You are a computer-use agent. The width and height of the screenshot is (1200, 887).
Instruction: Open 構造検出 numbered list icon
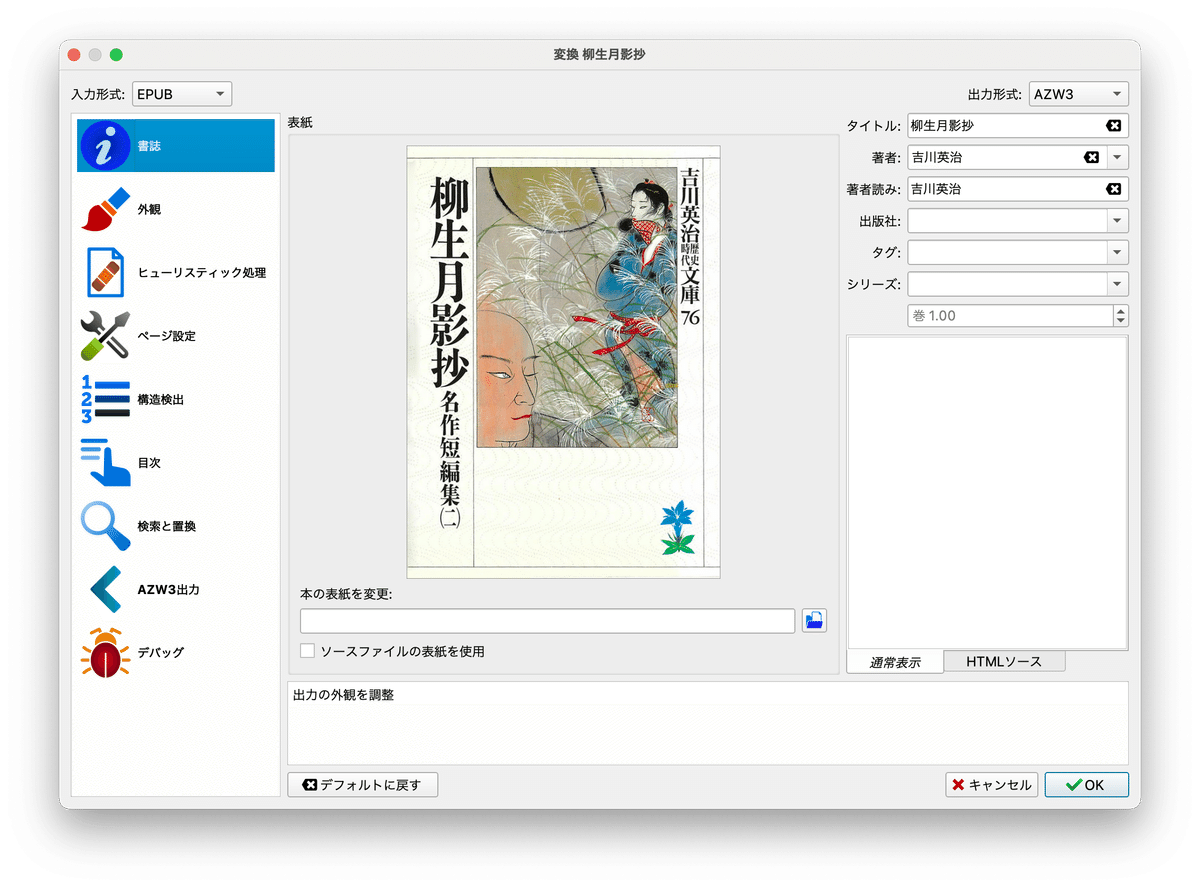coord(105,399)
